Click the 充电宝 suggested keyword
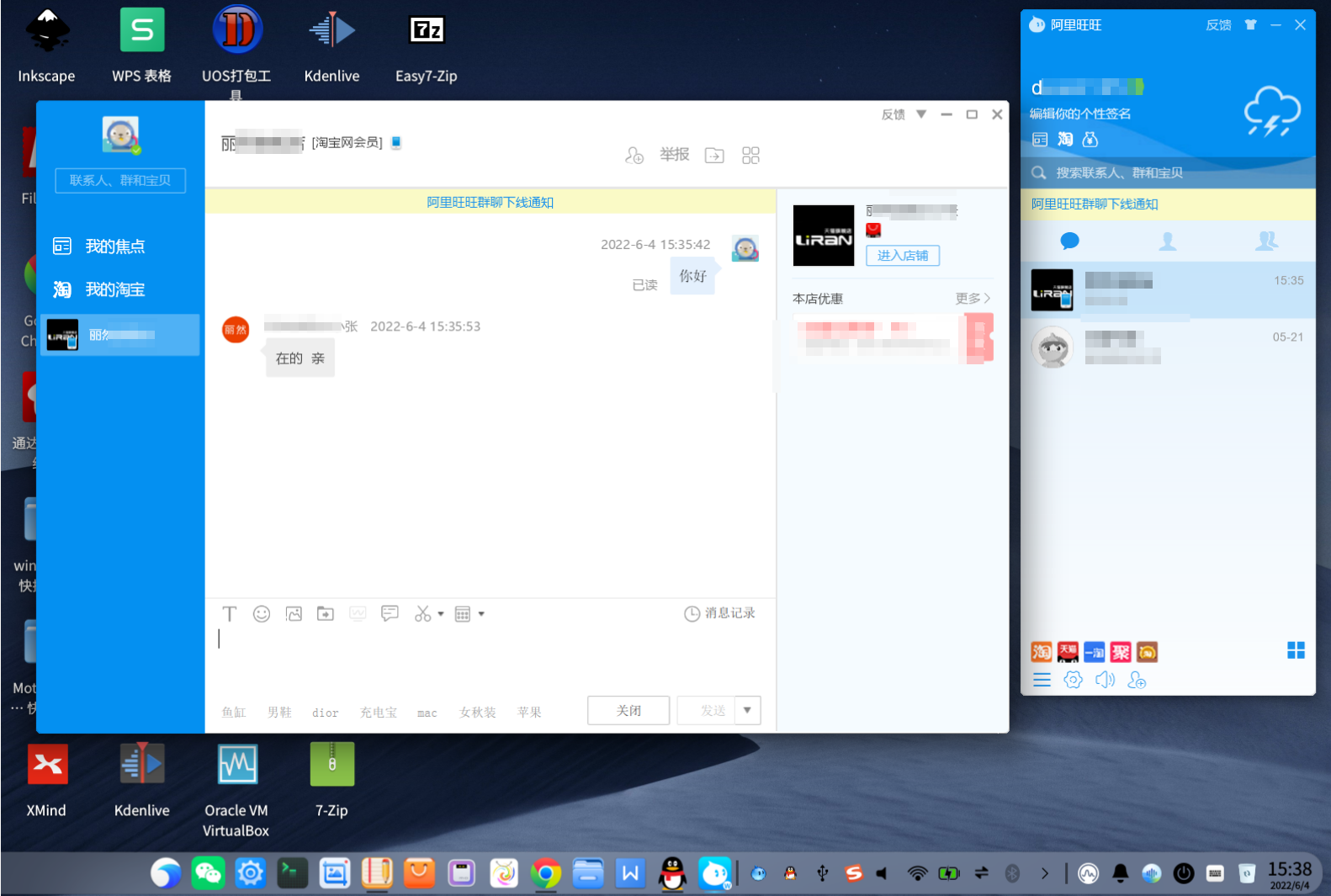 click(x=379, y=713)
